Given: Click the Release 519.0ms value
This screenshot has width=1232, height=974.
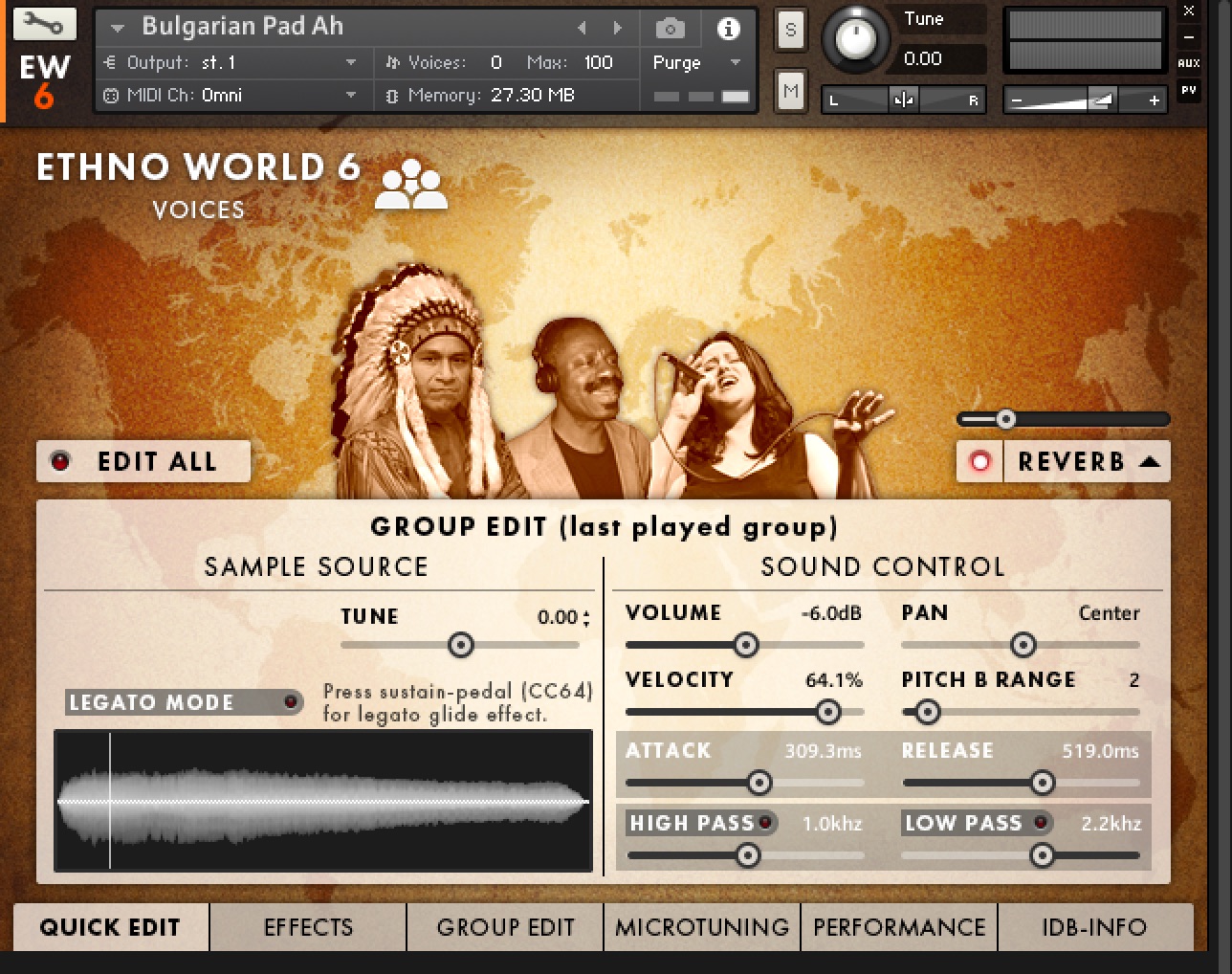Looking at the screenshot, I should 1100,751.
